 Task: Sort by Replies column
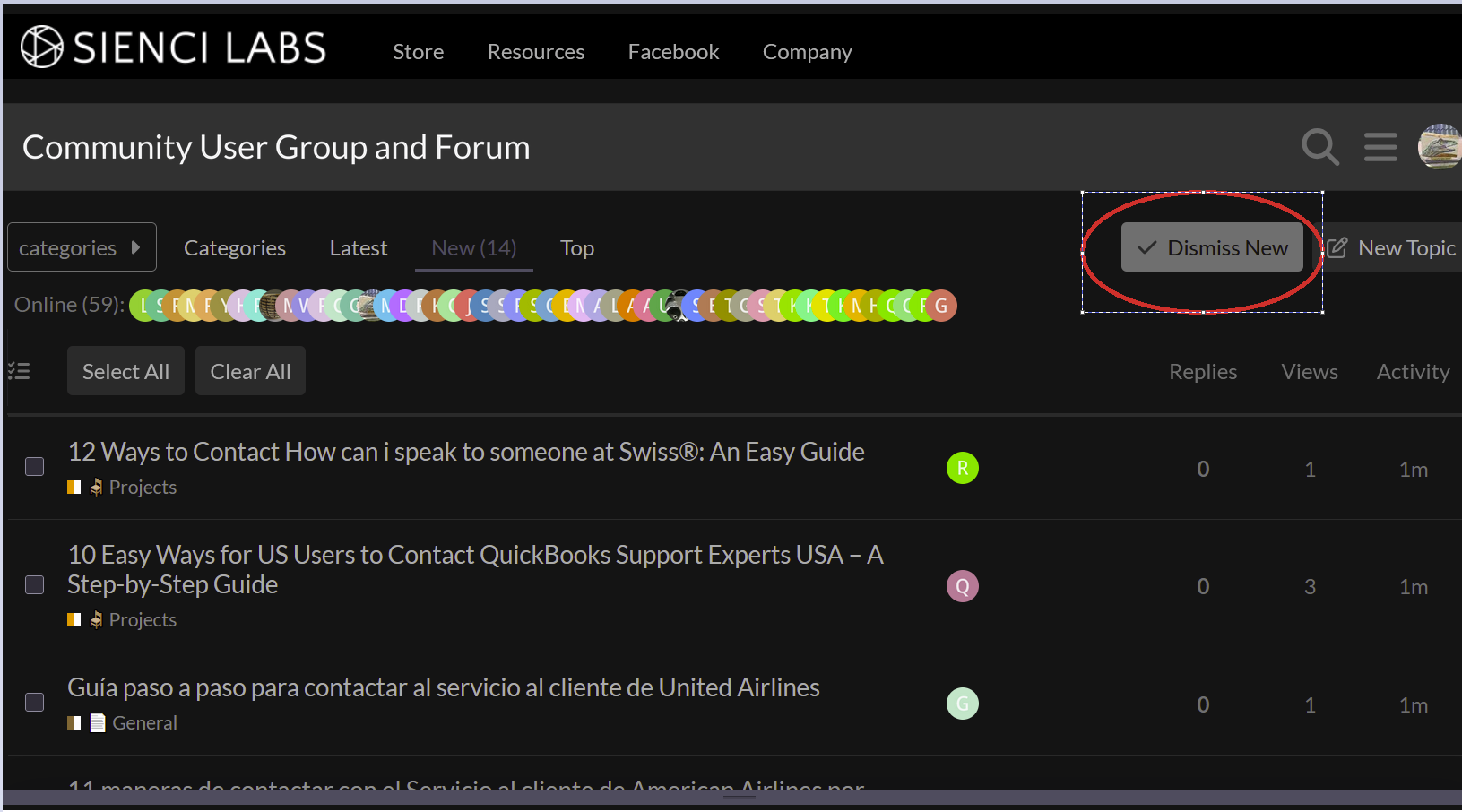(x=1203, y=372)
